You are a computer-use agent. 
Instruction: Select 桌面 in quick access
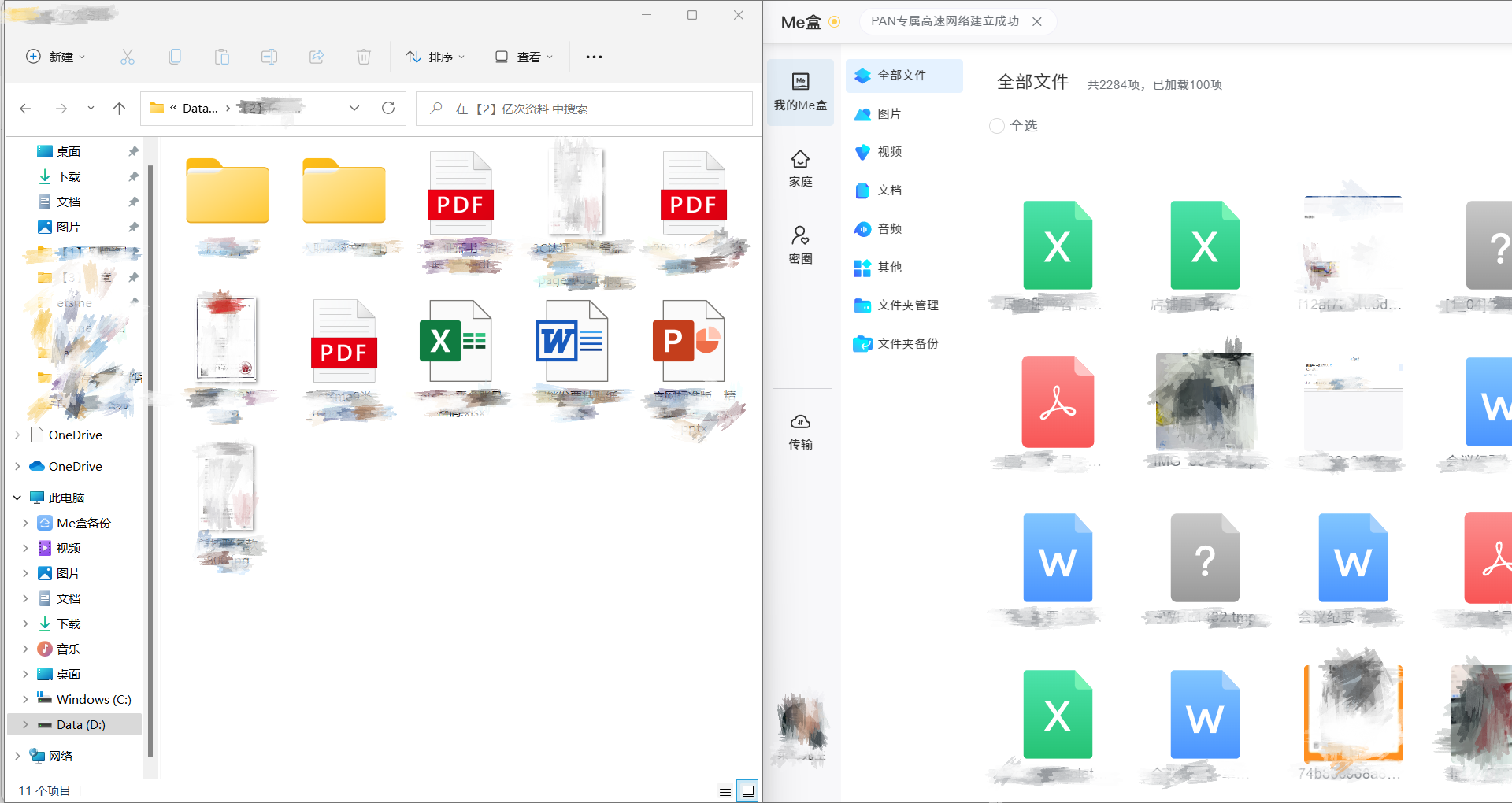coord(69,151)
